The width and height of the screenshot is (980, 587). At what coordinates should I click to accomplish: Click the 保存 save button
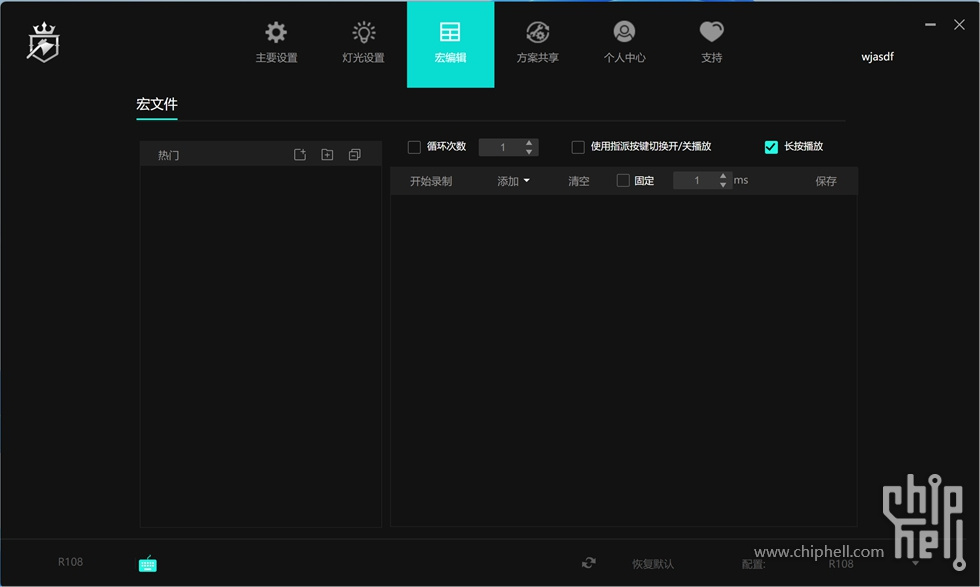pos(826,181)
